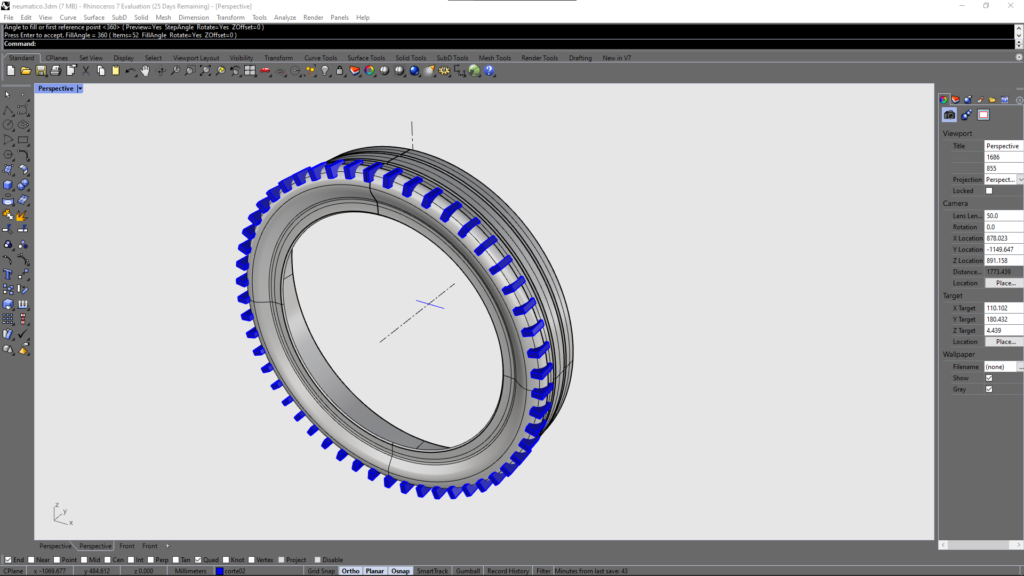Screen dimensions: 1024x576
Task: Click the Open file folder icon
Action: (27, 70)
